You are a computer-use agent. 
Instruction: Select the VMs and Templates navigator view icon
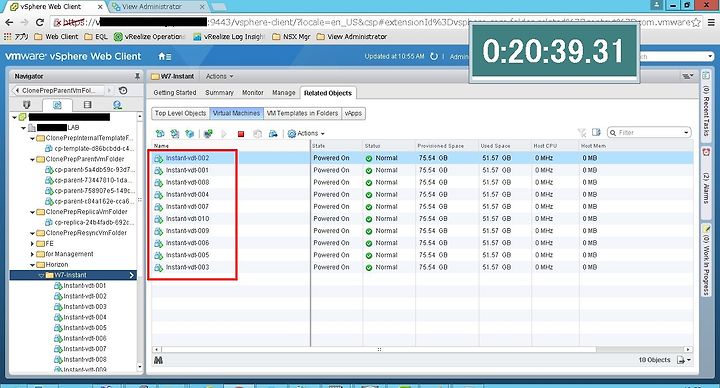(57, 105)
